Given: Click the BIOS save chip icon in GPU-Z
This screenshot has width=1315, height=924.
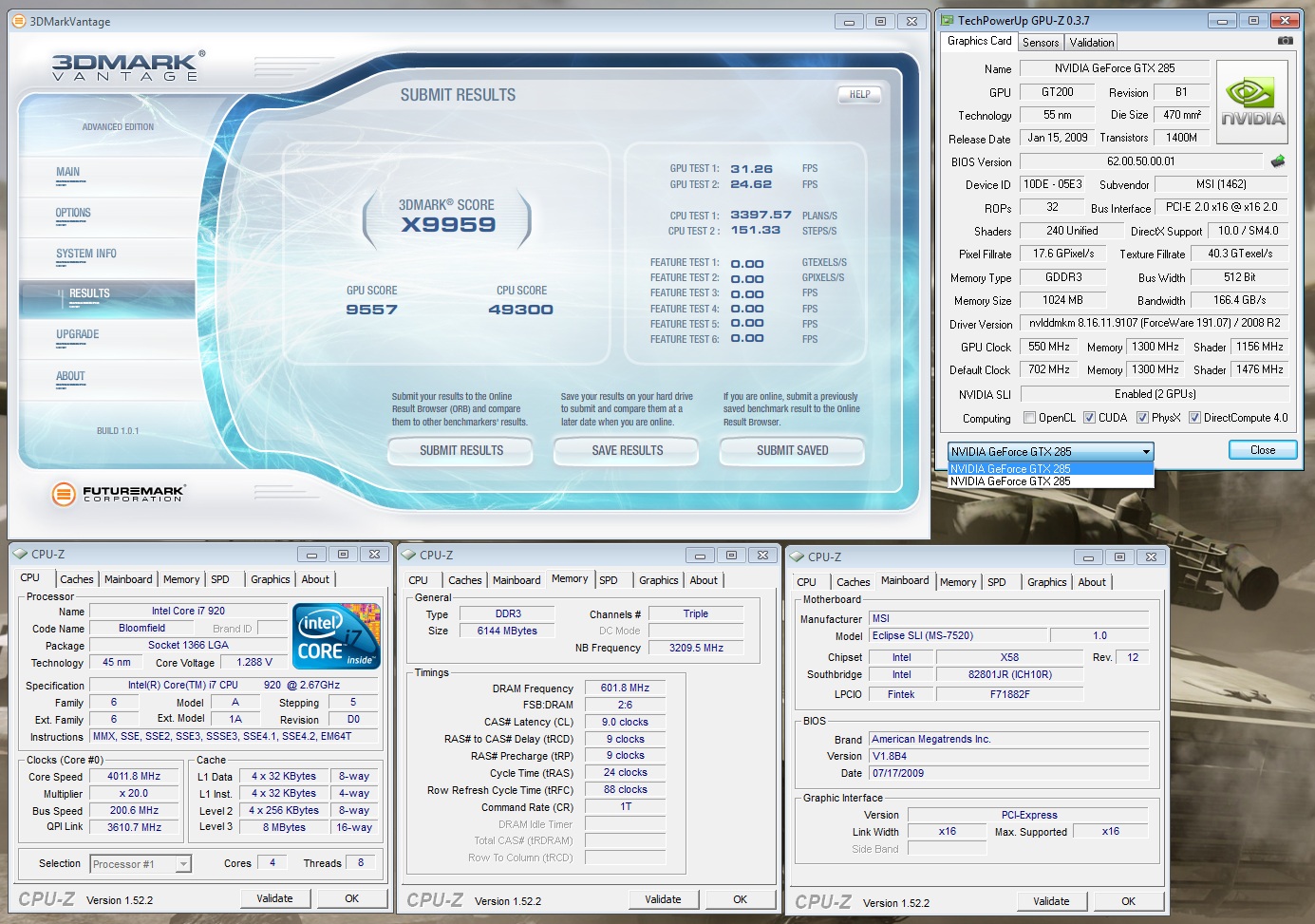Looking at the screenshot, I should (1278, 161).
